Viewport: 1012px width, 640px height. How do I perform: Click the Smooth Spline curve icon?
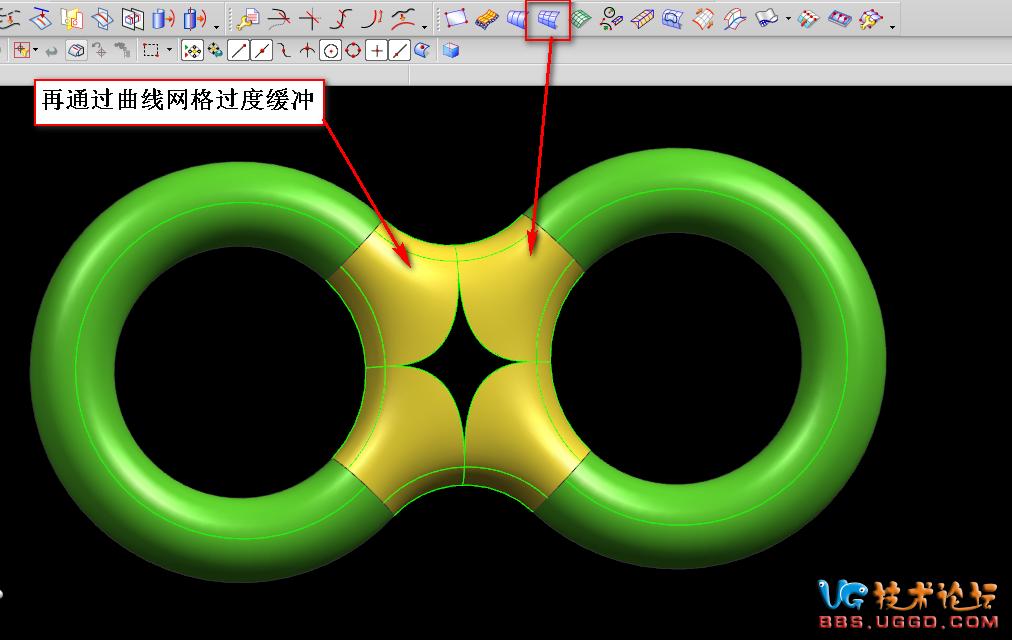point(403,19)
